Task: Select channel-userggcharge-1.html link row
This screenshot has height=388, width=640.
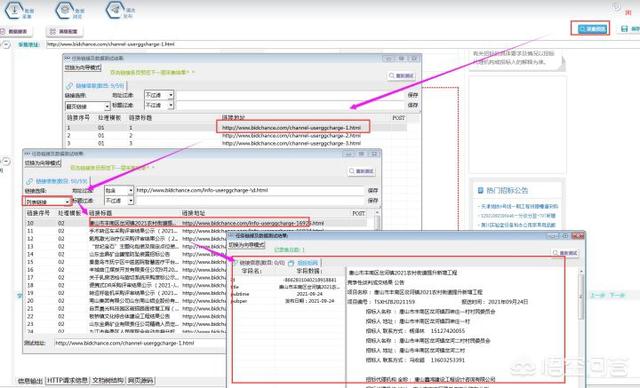Action: click(236, 128)
